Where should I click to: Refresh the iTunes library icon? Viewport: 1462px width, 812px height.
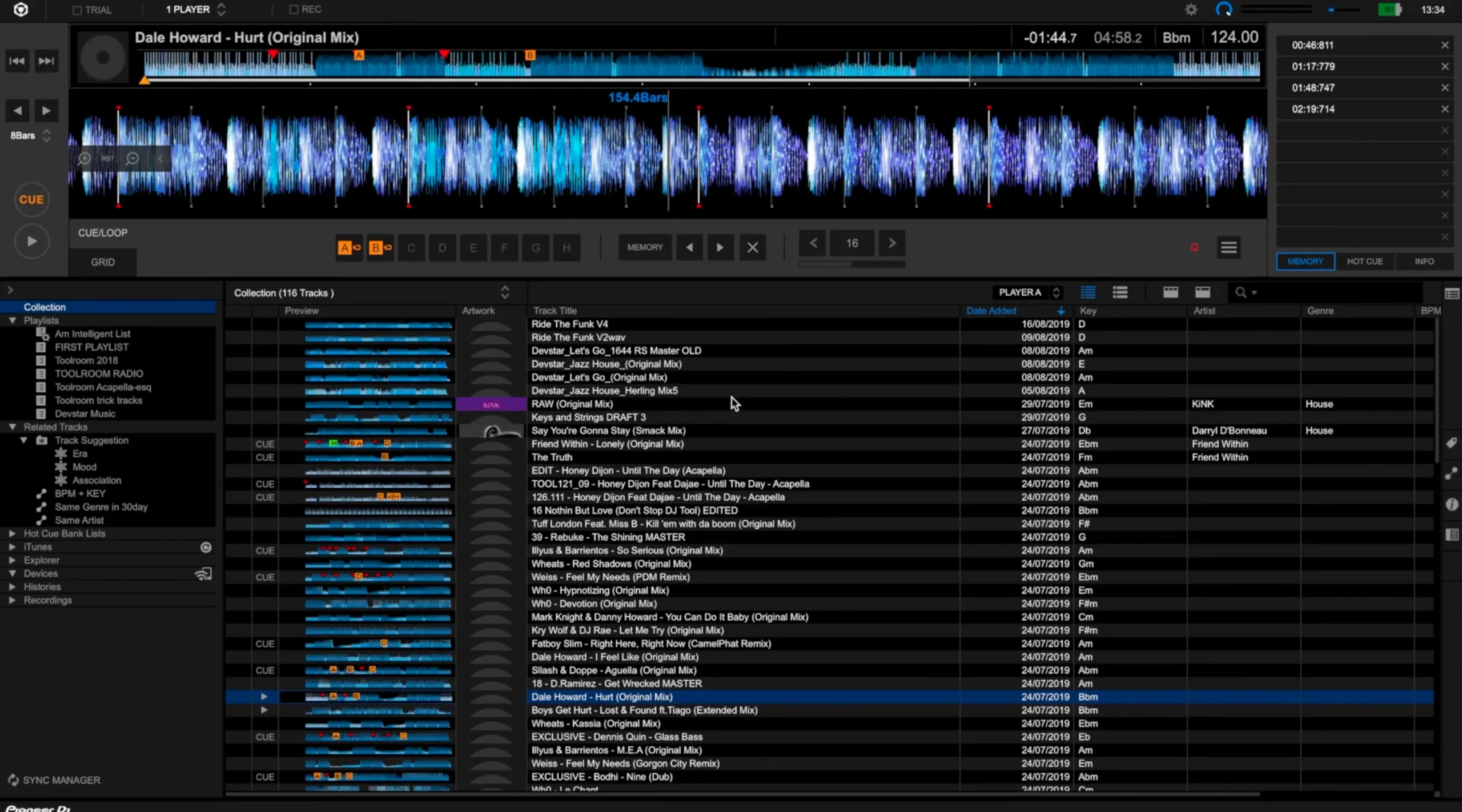206,548
